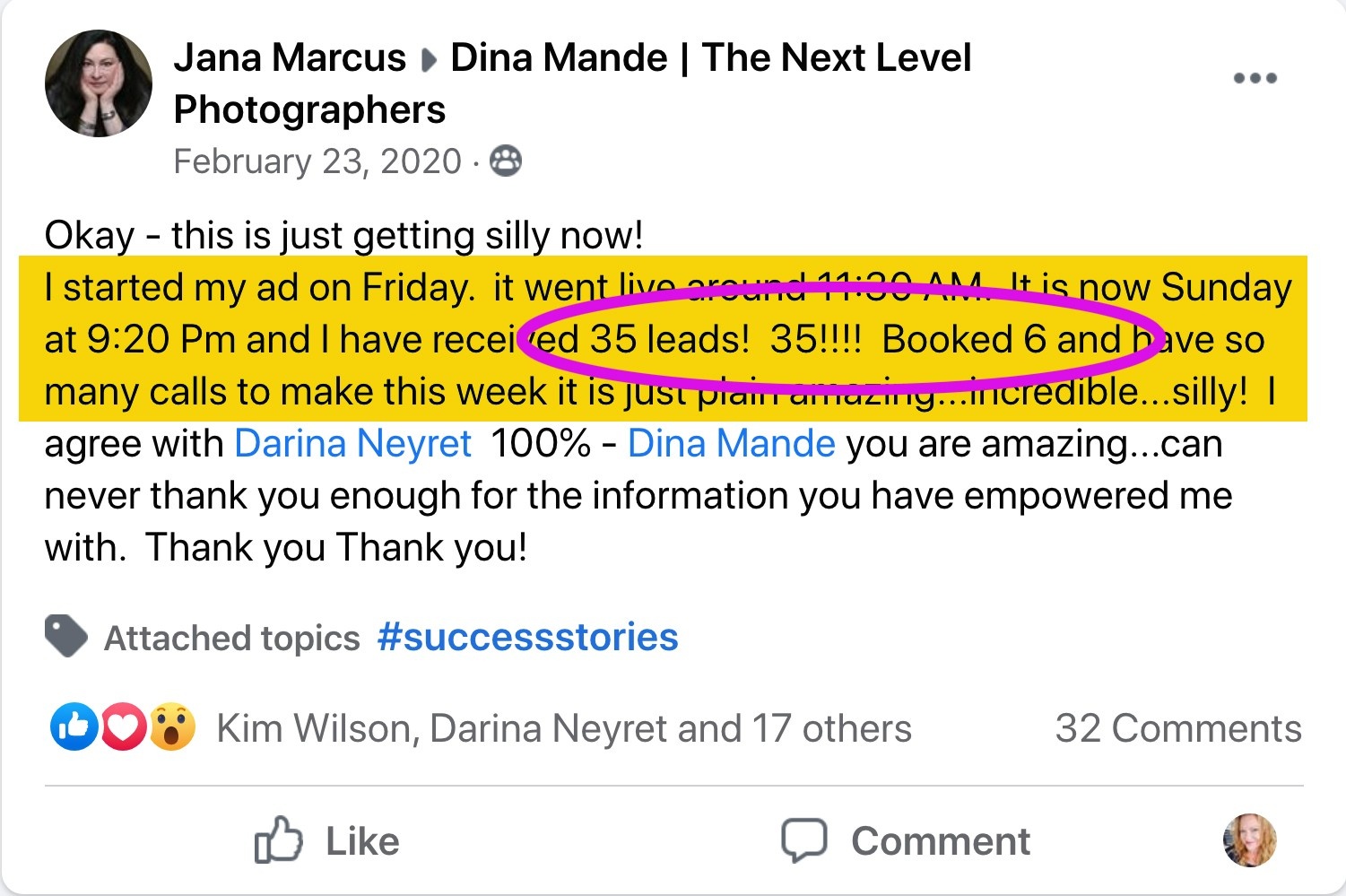This screenshot has height=896, width=1346.
Task: Click the group privacy members icon
Action: [x=506, y=161]
